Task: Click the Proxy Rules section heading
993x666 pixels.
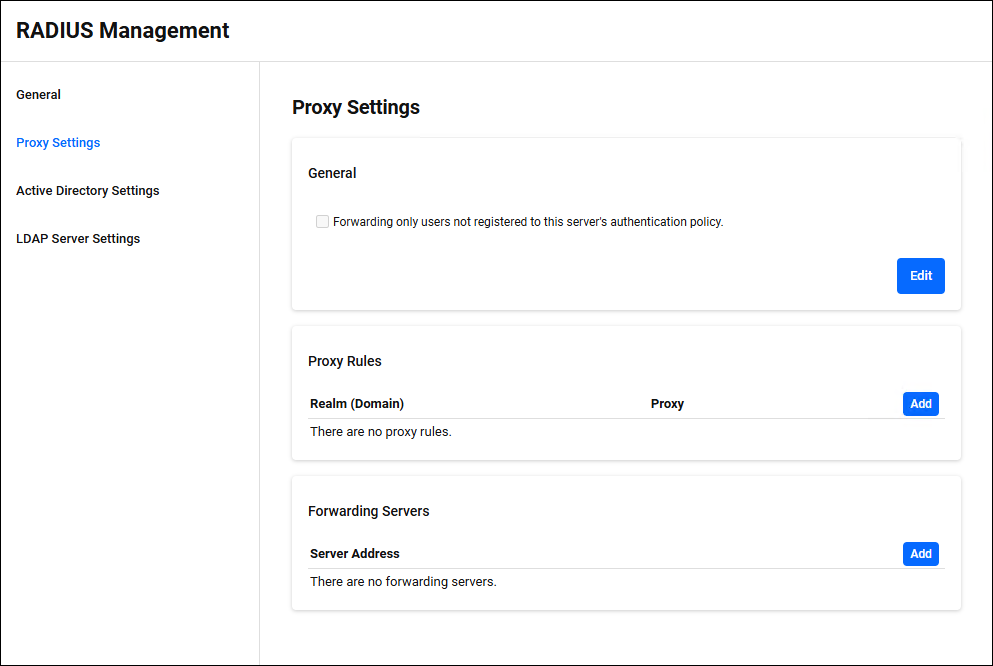Action: 345,361
